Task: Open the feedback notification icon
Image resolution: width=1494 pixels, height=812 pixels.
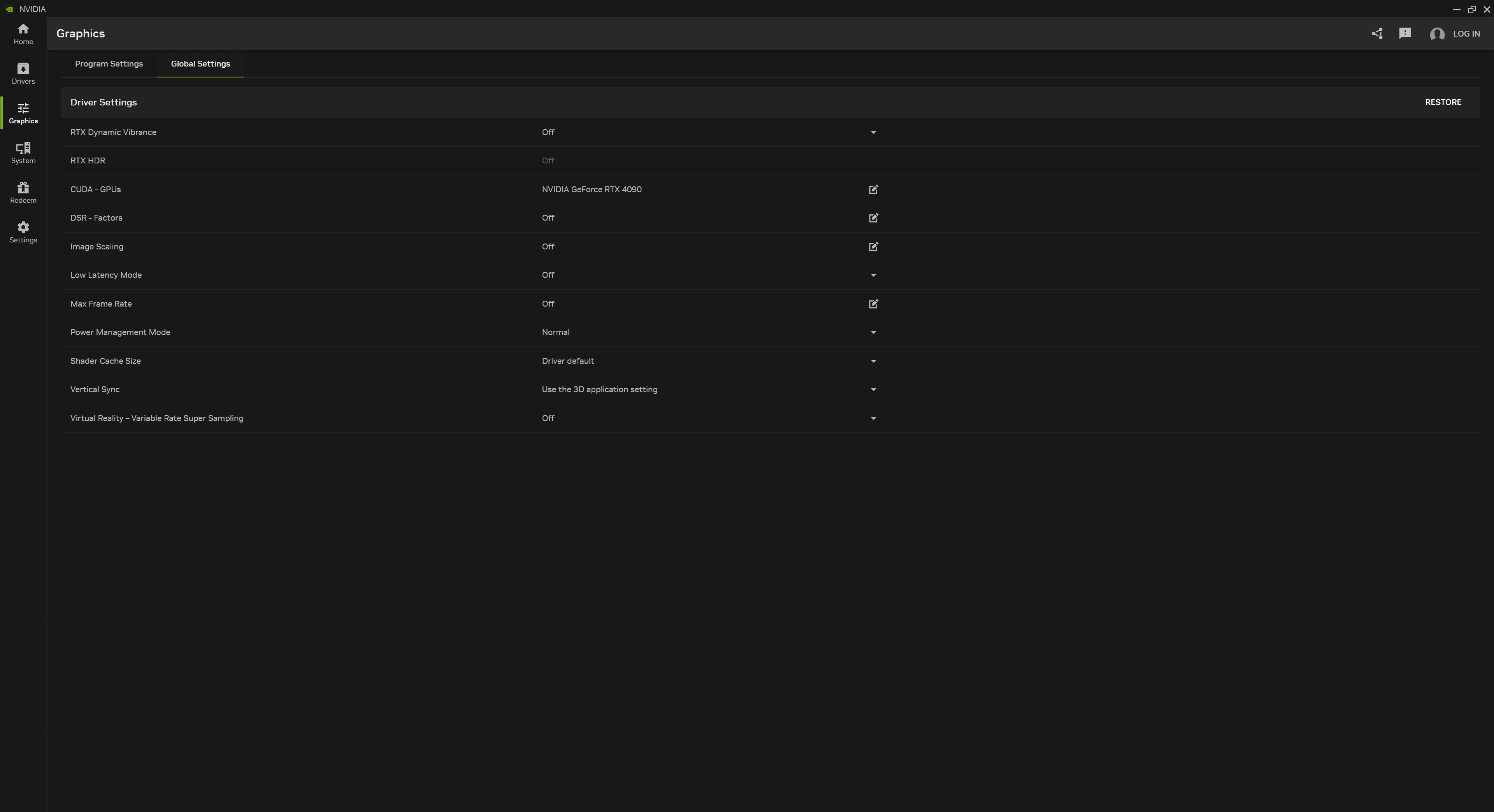Action: click(x=1404, y=33)
